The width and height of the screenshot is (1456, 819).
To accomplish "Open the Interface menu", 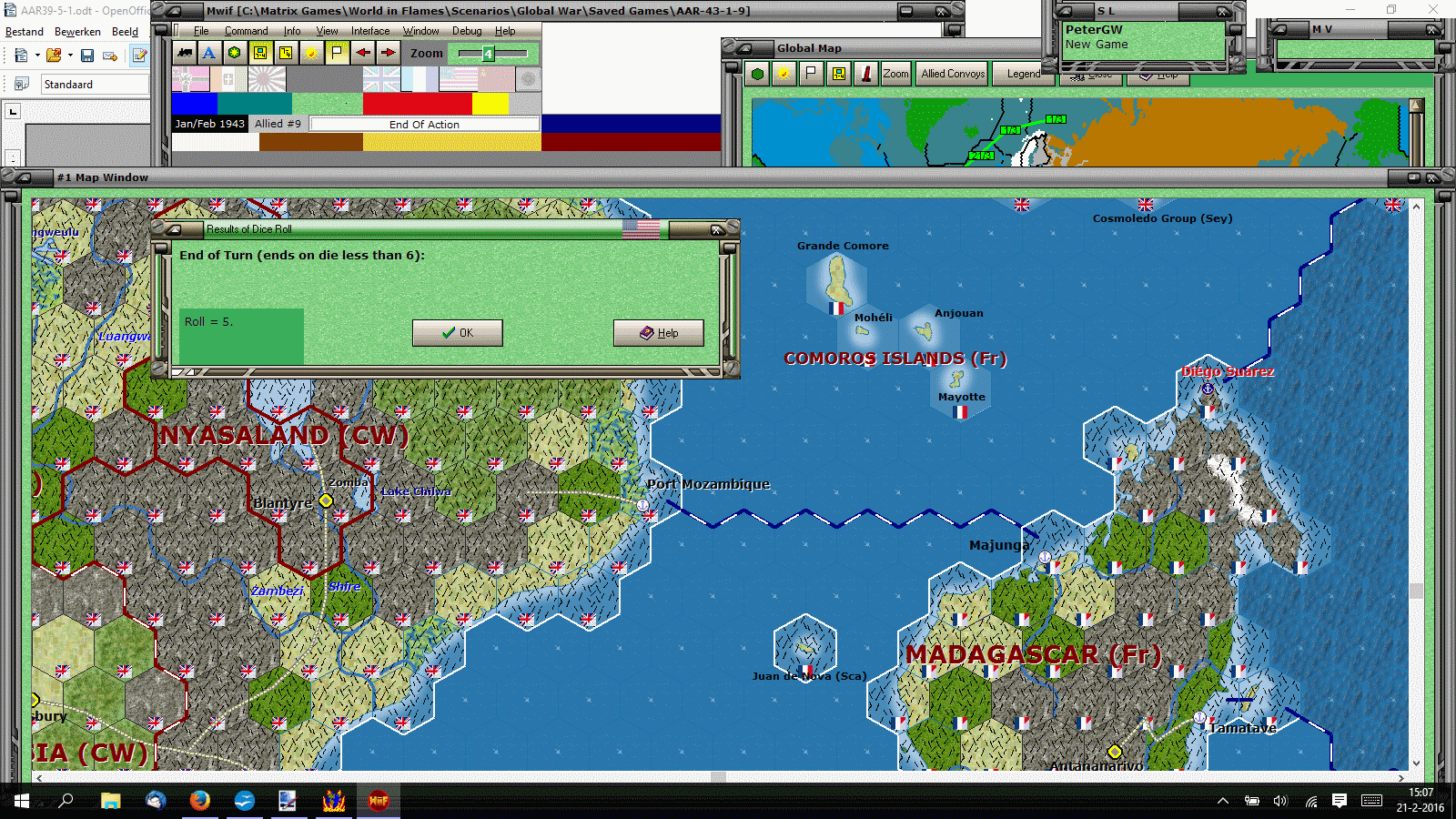I will [370, 31].
